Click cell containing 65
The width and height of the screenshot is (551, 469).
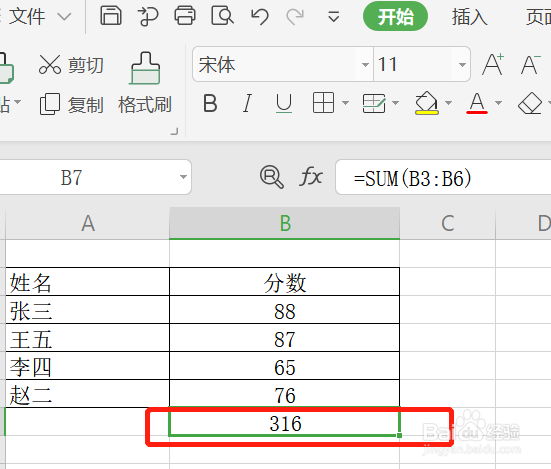284,366
